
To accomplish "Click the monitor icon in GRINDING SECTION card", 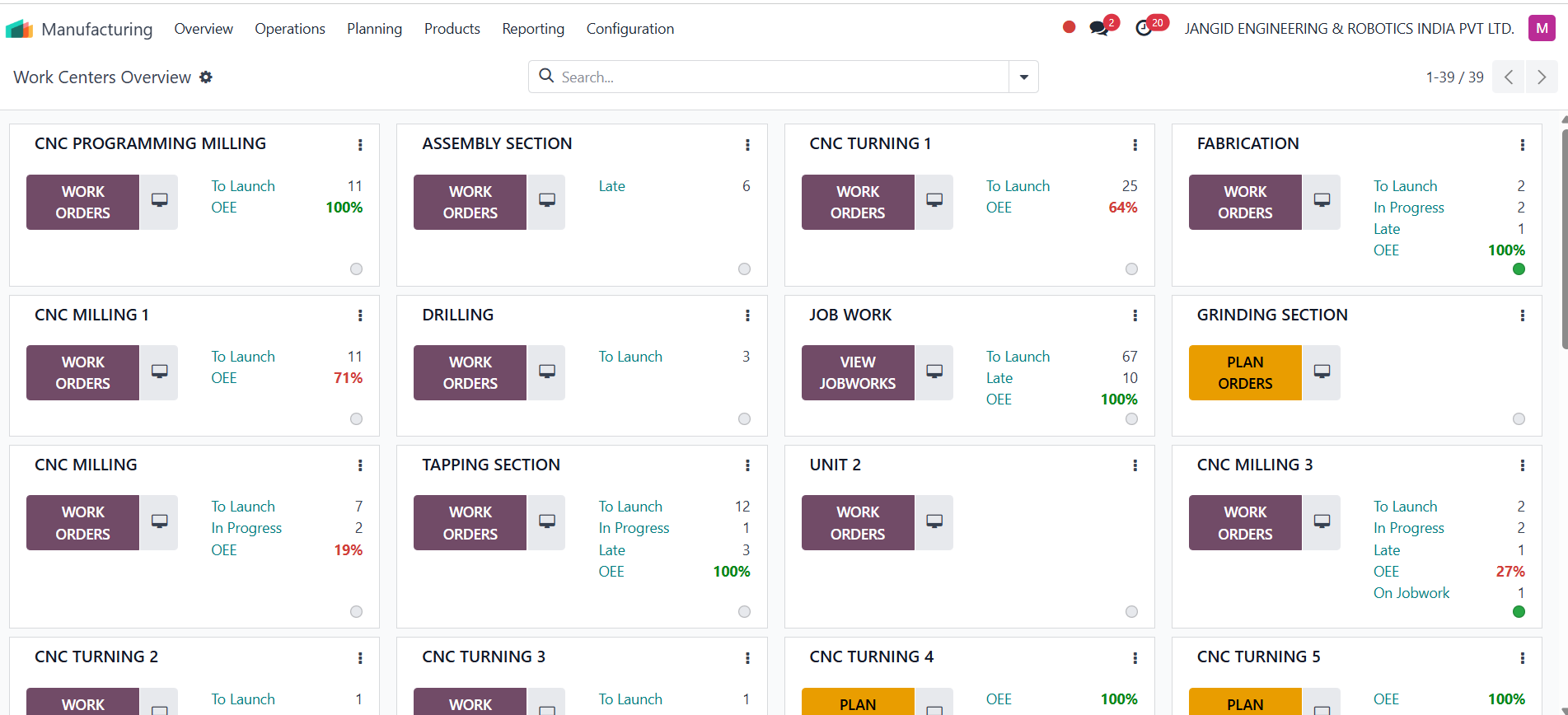I will [1322, 372].
